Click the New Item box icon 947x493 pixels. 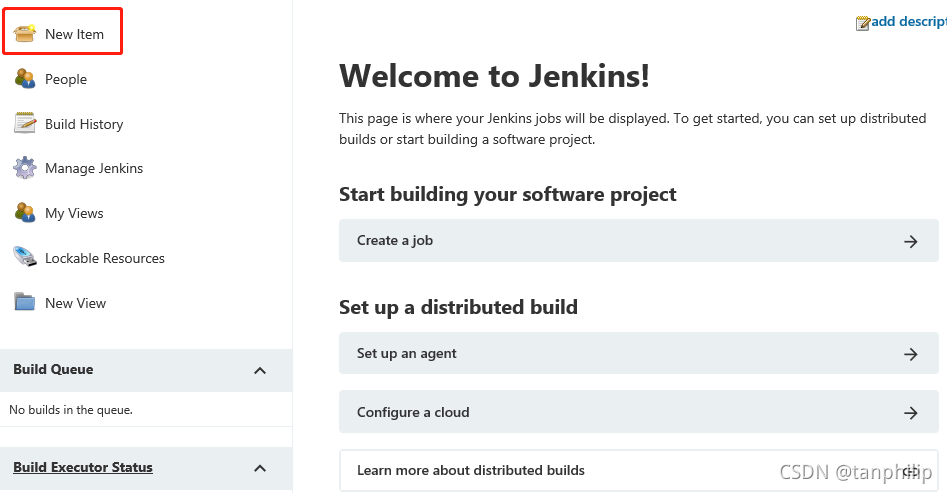[25, 33]
